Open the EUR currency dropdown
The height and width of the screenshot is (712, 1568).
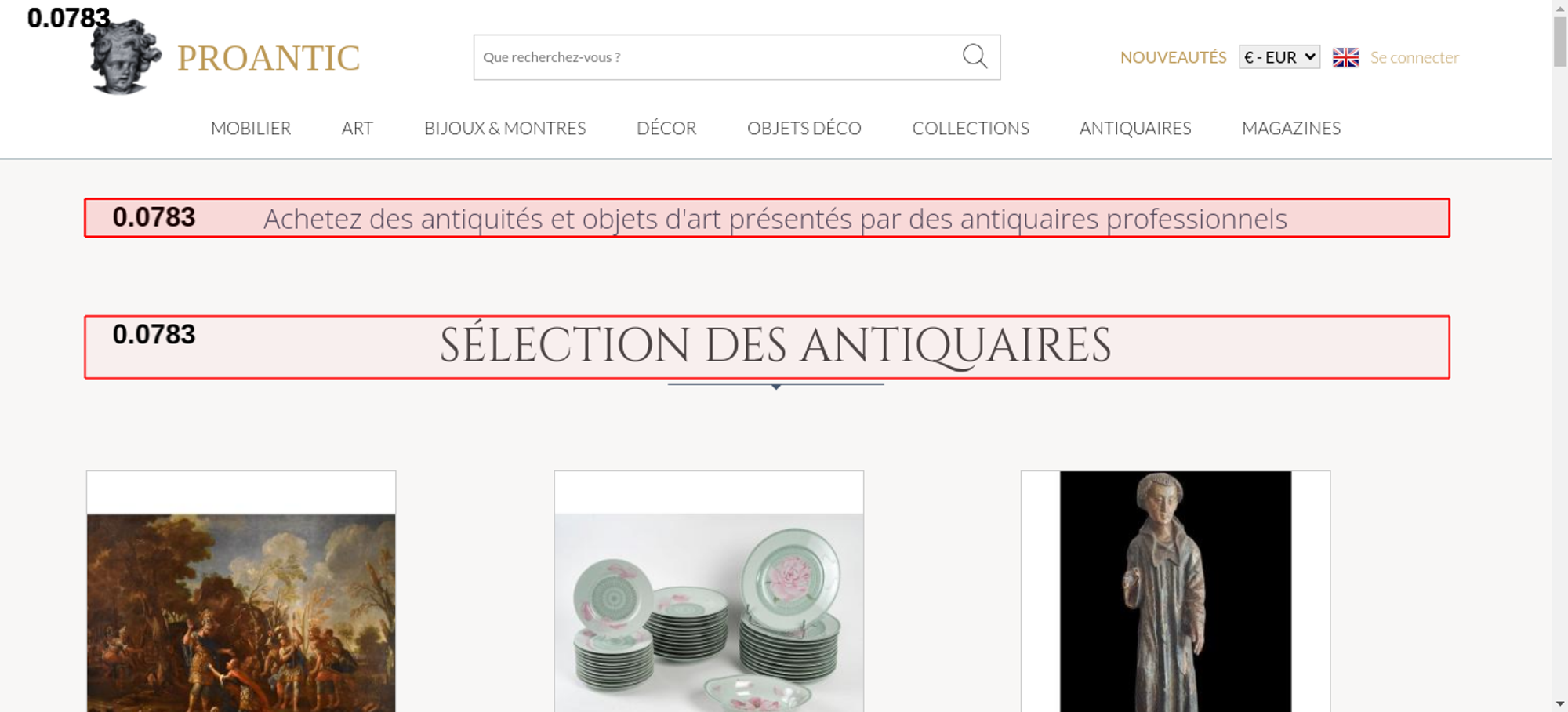coord(1279,57)
